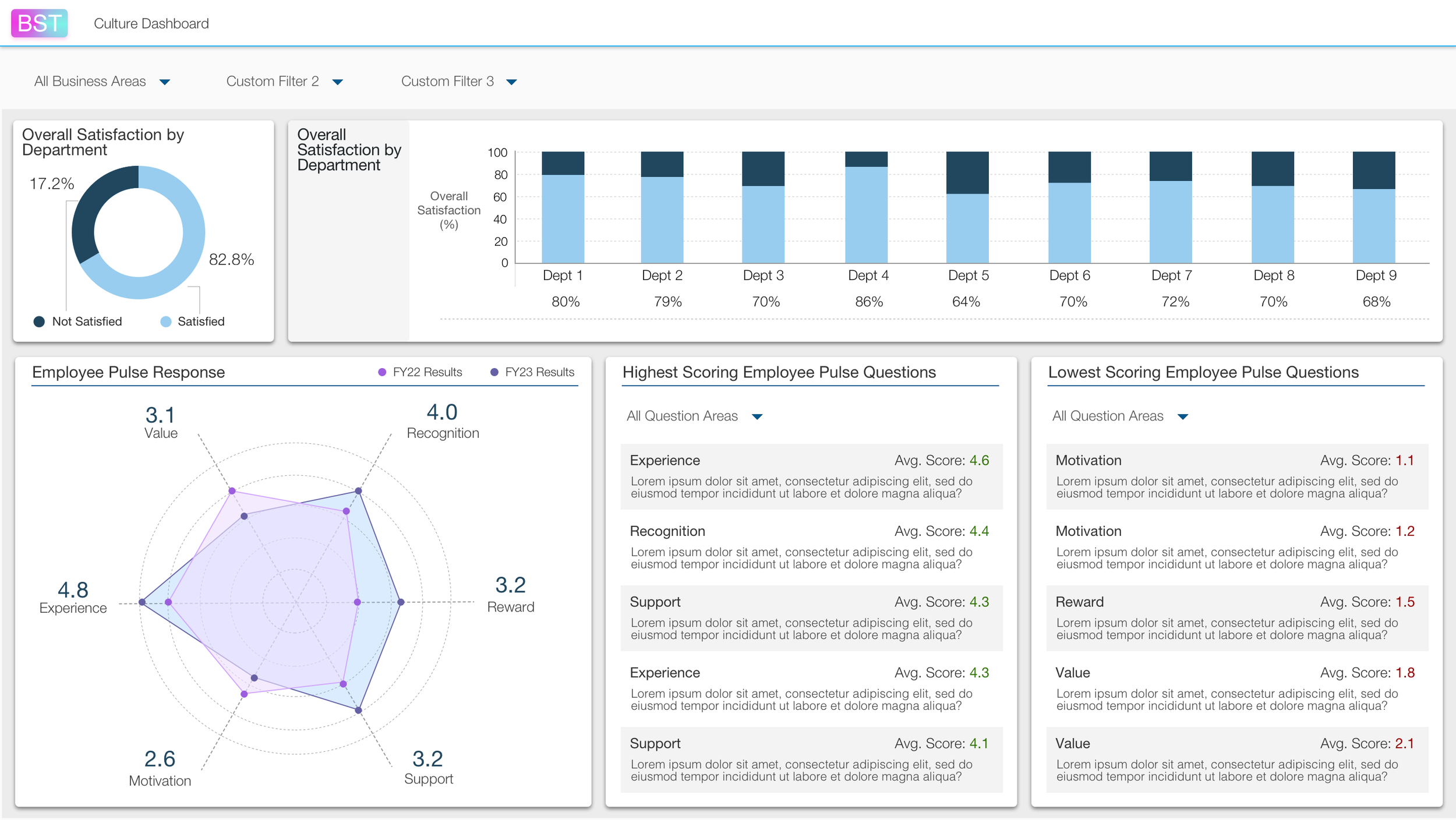Click FY23 Experience data point on radar
This screenshot has height=820, width=1456.
click(x=142, y=602)
